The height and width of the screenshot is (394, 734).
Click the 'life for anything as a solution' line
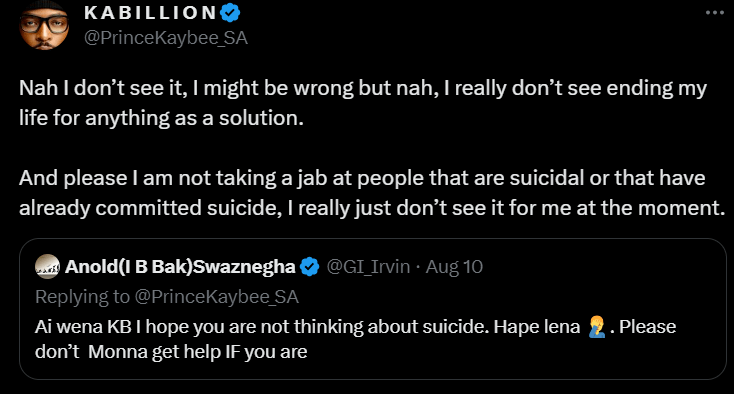tap(161, 118)
